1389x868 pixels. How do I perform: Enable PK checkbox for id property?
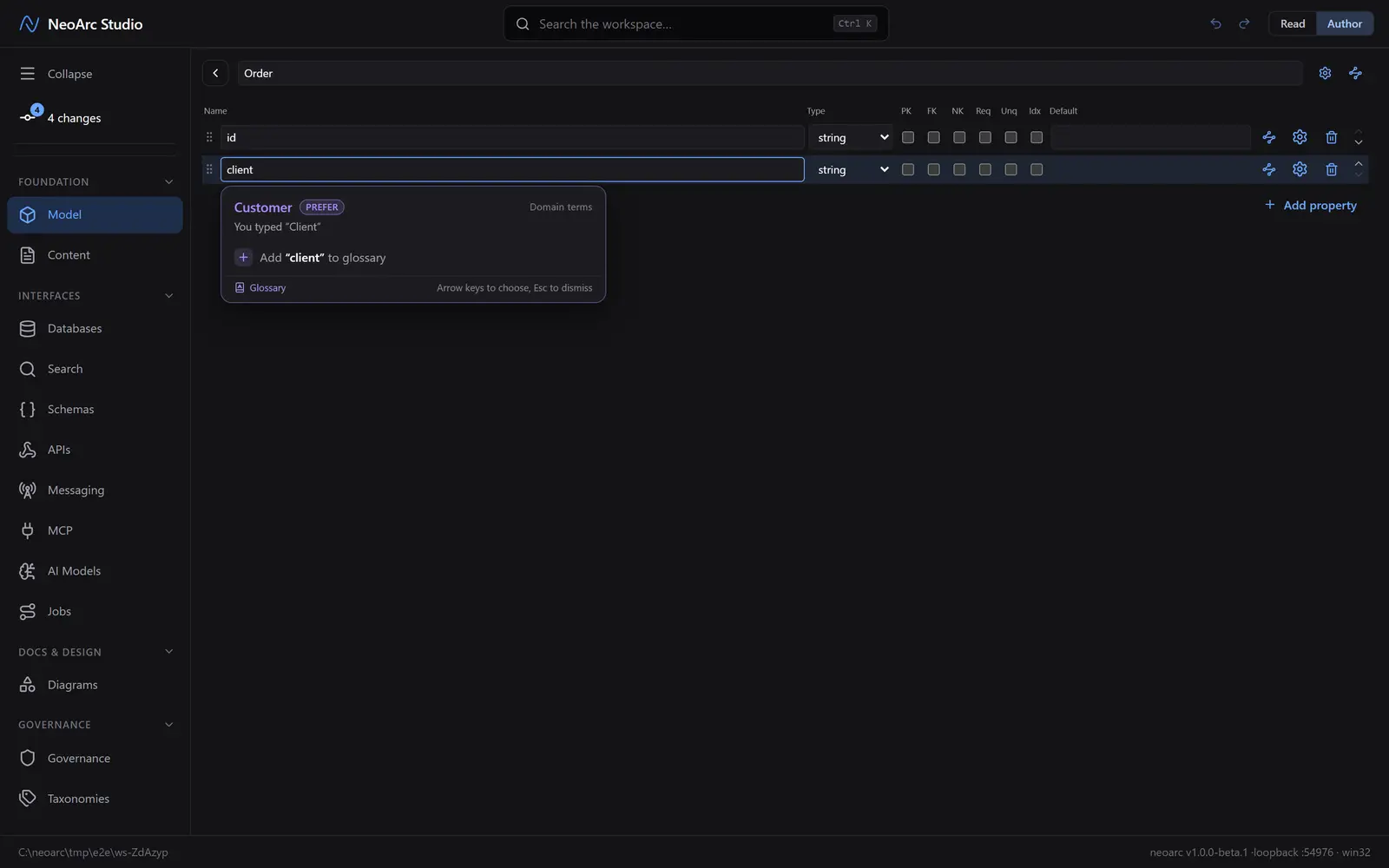[908, 137]
